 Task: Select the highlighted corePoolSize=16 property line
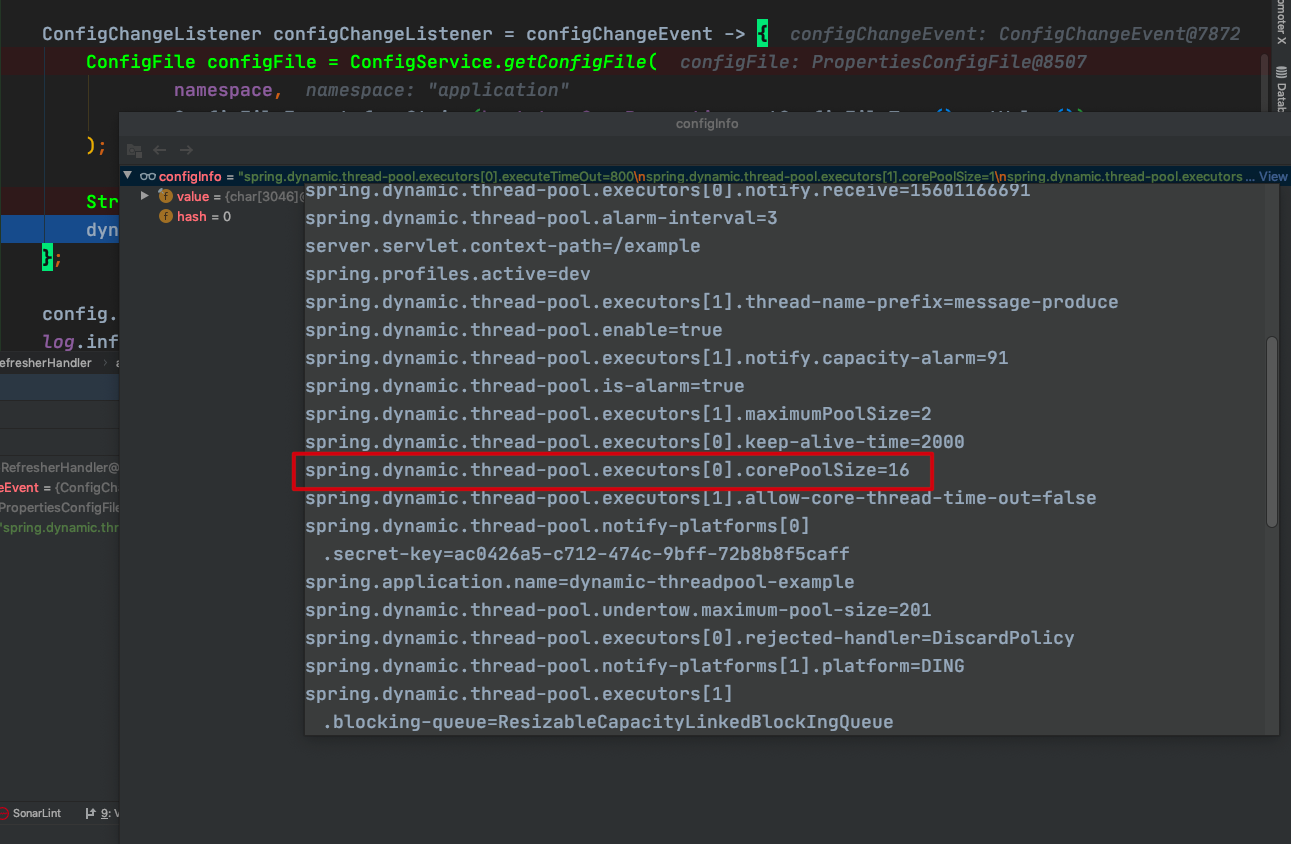click(x=610, y=470)
